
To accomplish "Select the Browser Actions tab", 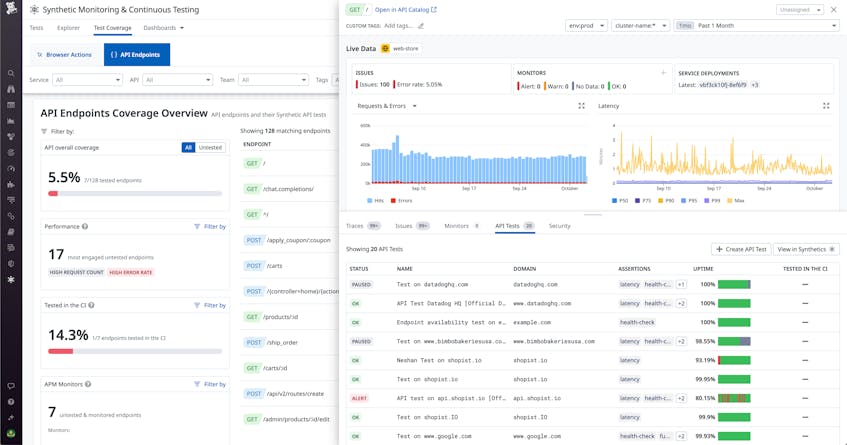I will click(65, 55).
